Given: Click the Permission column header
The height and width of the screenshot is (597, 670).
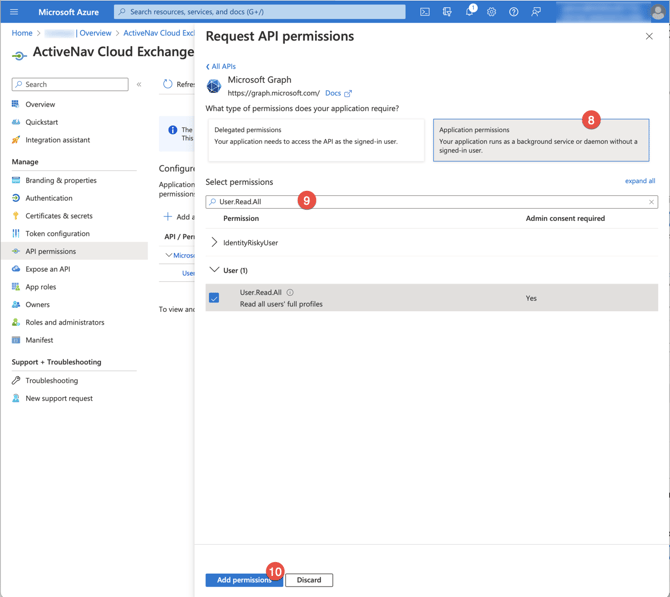Looking at the screenshot, I should (x=241, y=218).
